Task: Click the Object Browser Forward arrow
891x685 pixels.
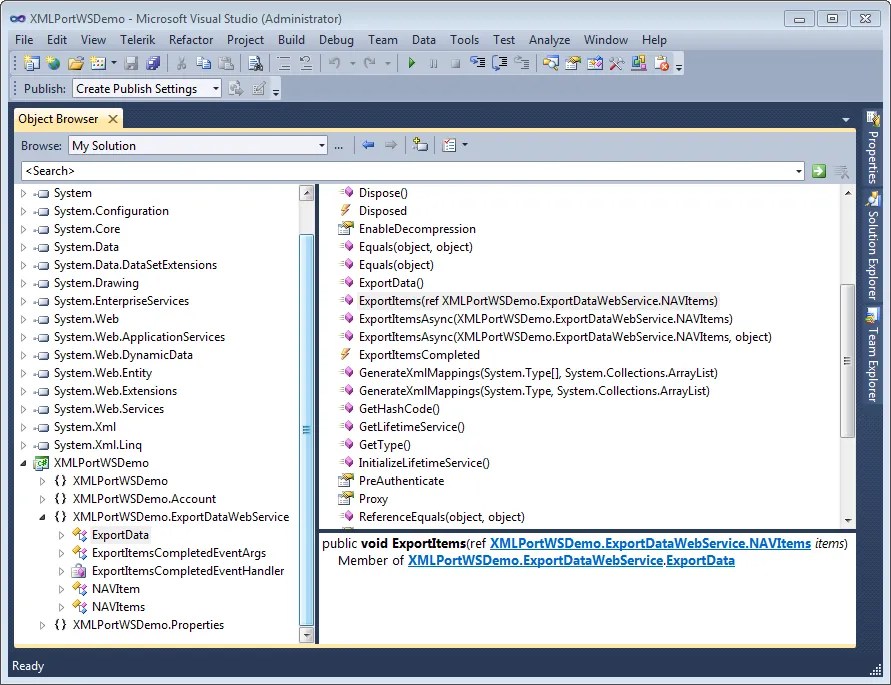Action: (390, 145)
